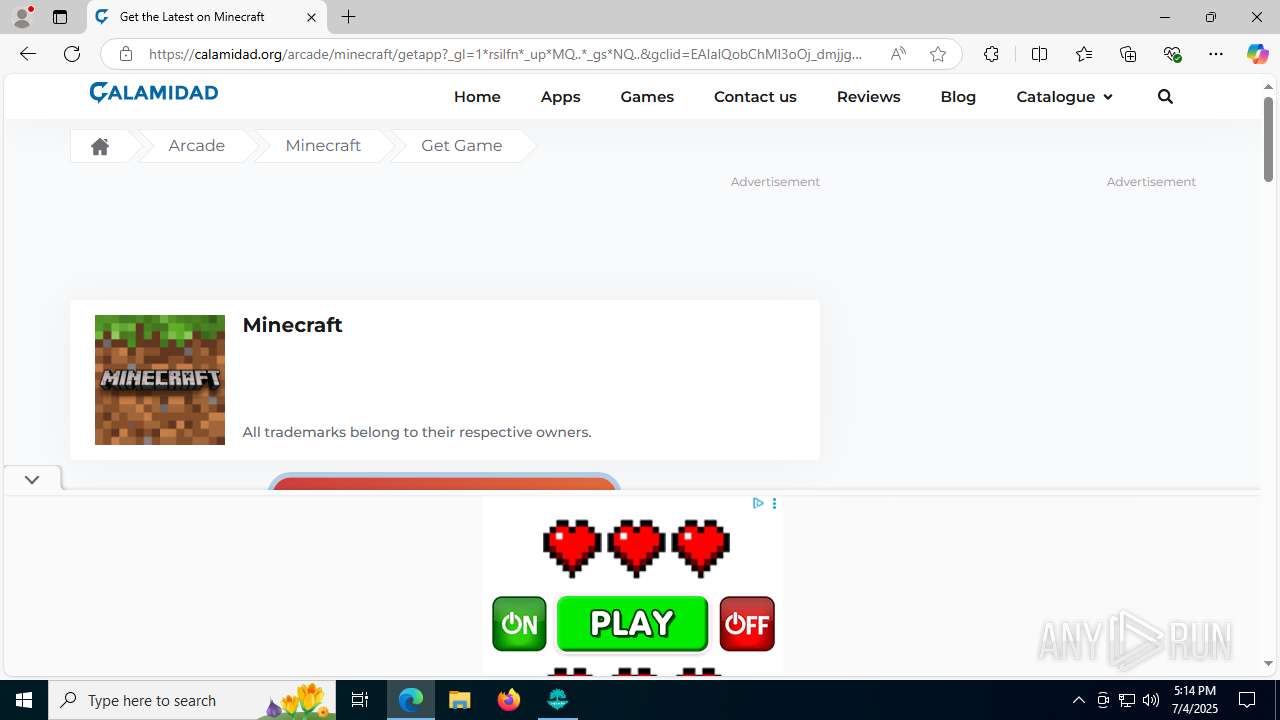Image resolution: width=1280 pixels, height=720 pixels.
Task: Open a new browser tab
Action: [x=348, y=17]
